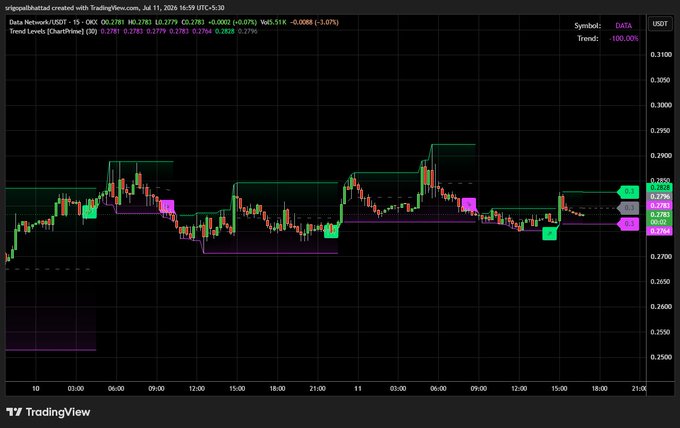Click the magenta signal marker near 09:00 on day 10

click(167, 206)
